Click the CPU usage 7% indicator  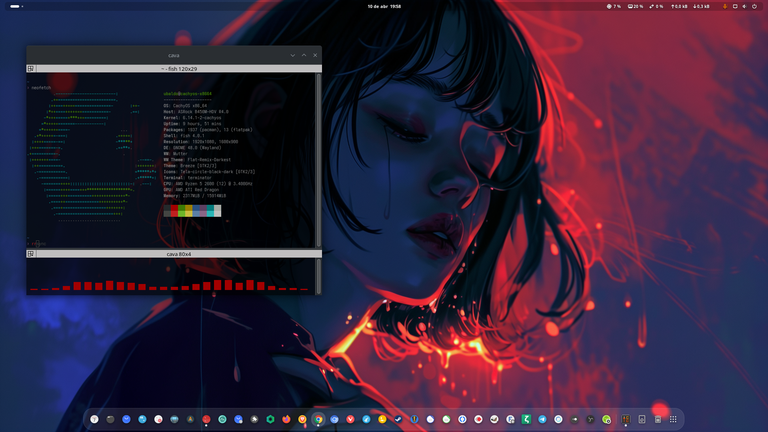614,6
